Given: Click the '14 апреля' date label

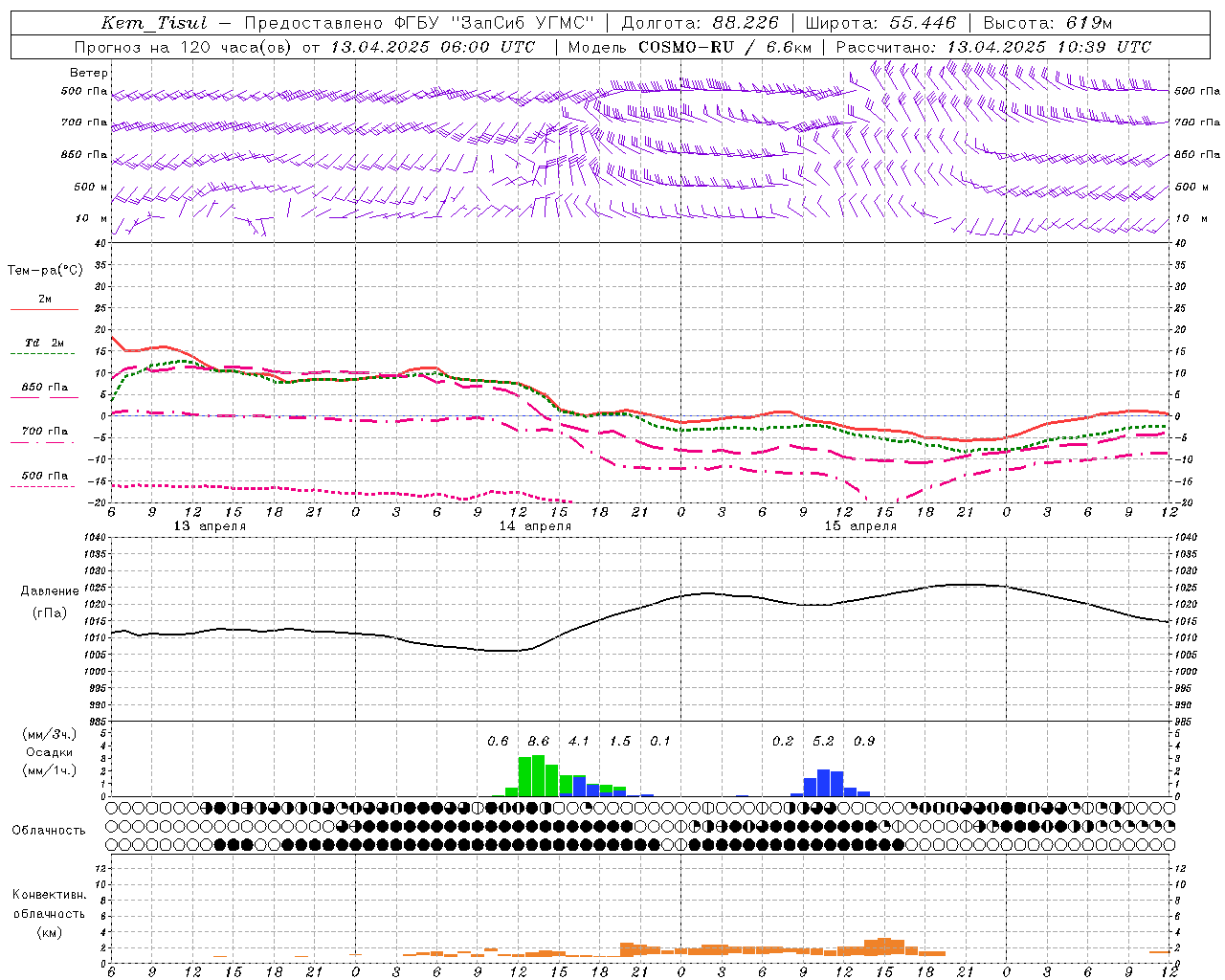Looking at the screenshot, I should tap(535, 526).
